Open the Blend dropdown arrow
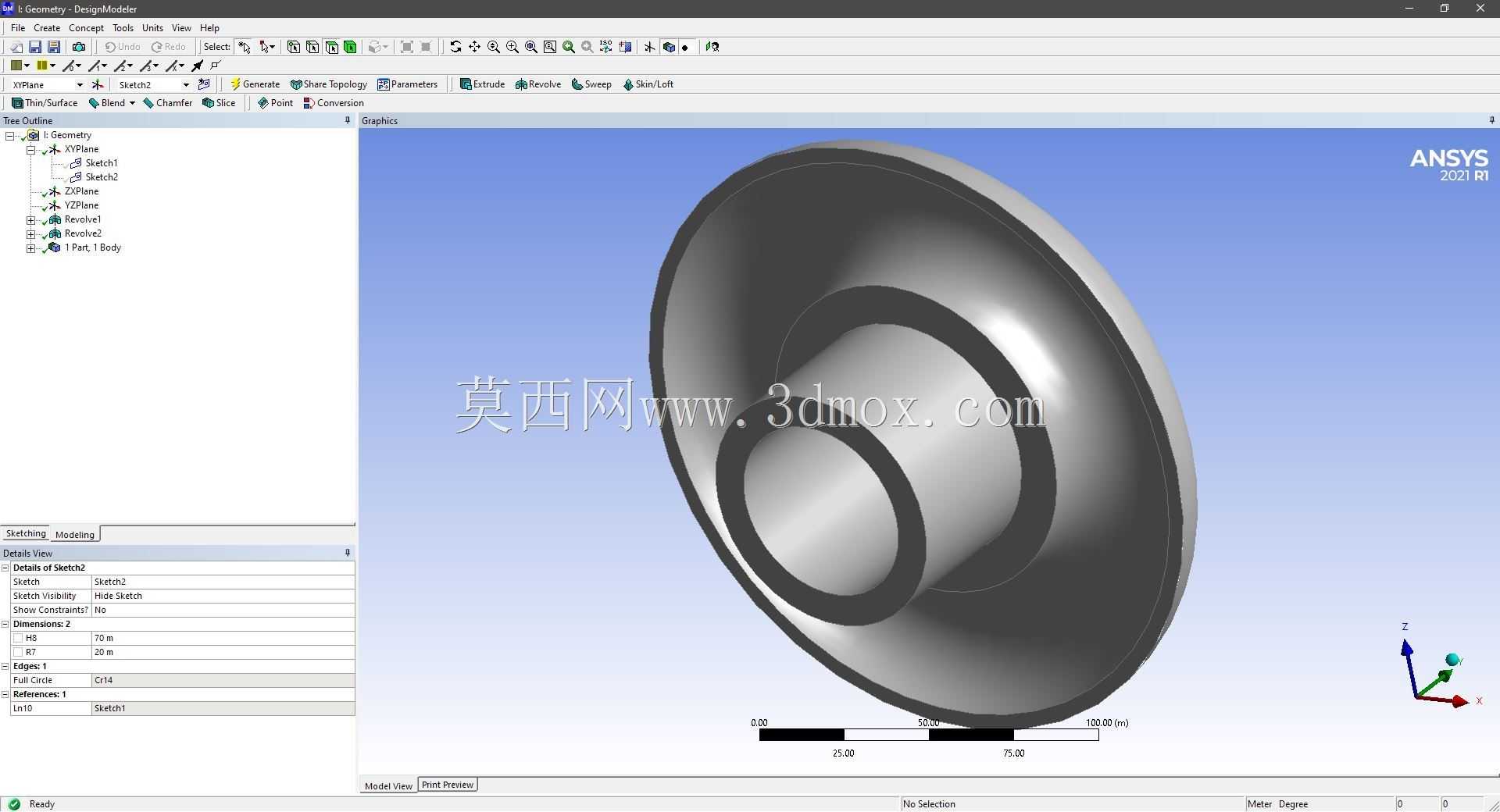The image size is (1500, 812). [x=132, y=103]
